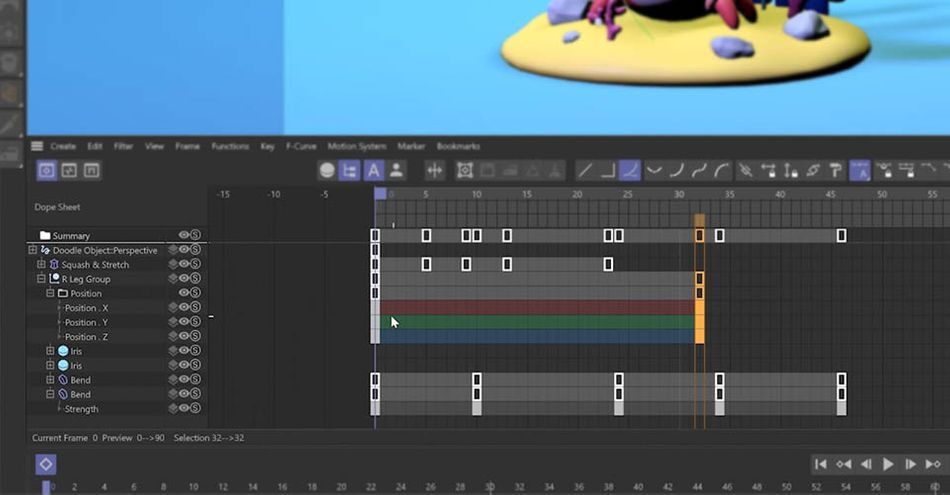Click the sphere icon in timeline toolbar
This screenshot has width=950, height=495.
[x=327, y=171]
